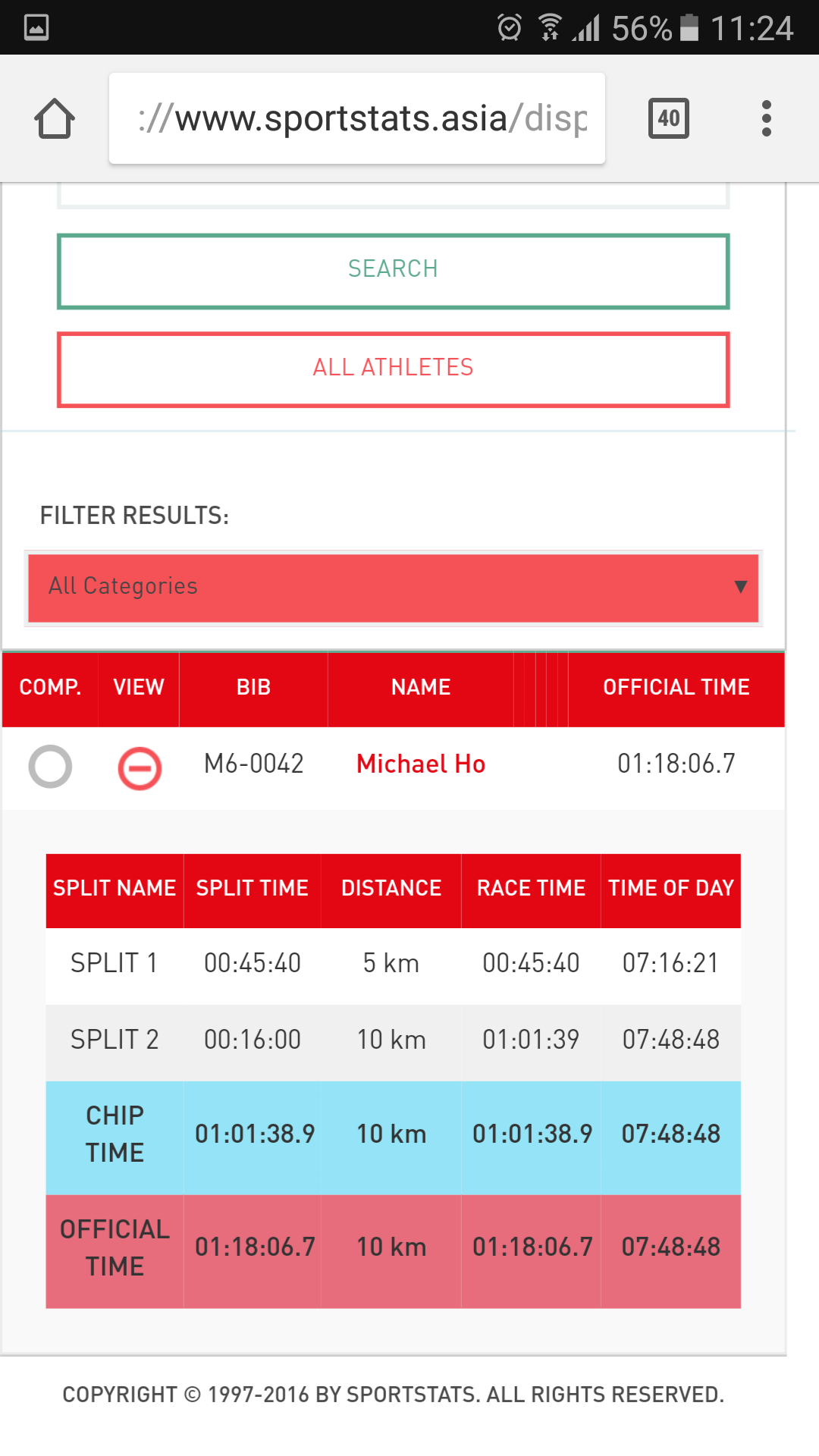Tap the image notification icon in status bar
The image size is (819, 1456).
coord(36,27)
